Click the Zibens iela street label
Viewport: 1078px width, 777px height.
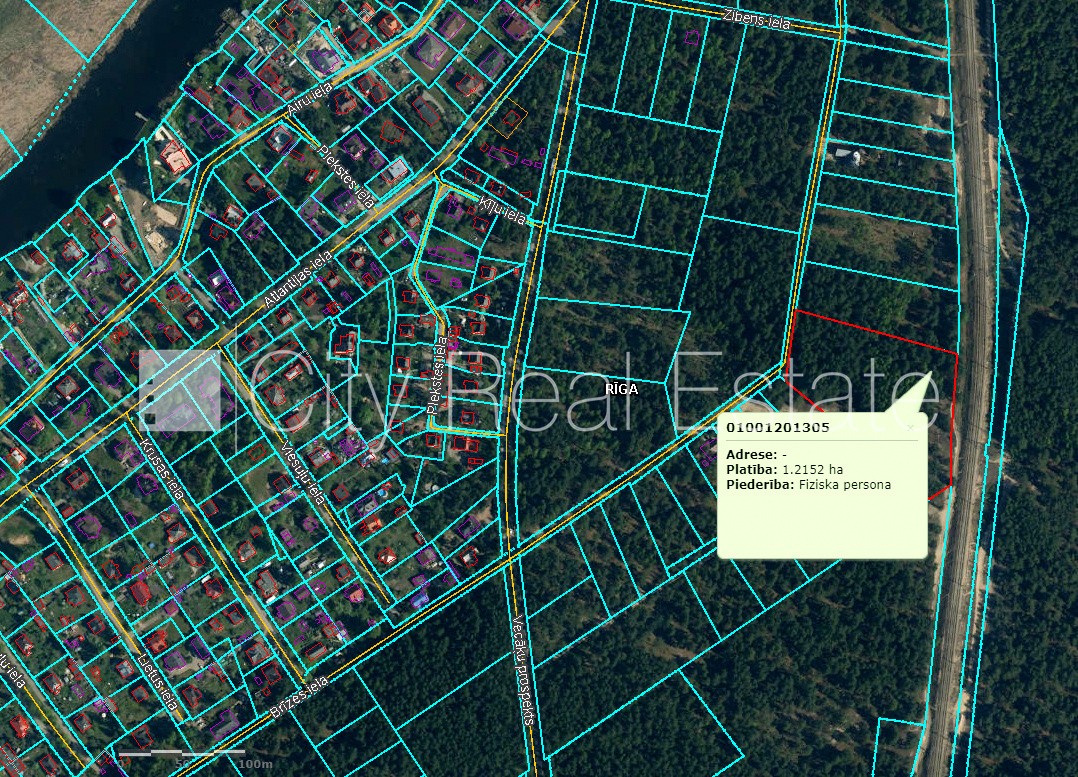[x=756, y=18]
